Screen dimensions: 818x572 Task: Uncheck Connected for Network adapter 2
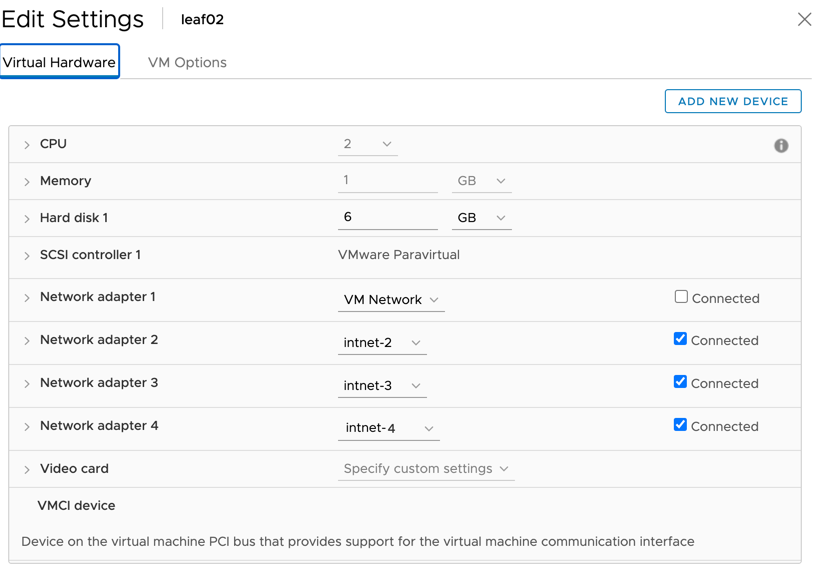pos(681,339)
